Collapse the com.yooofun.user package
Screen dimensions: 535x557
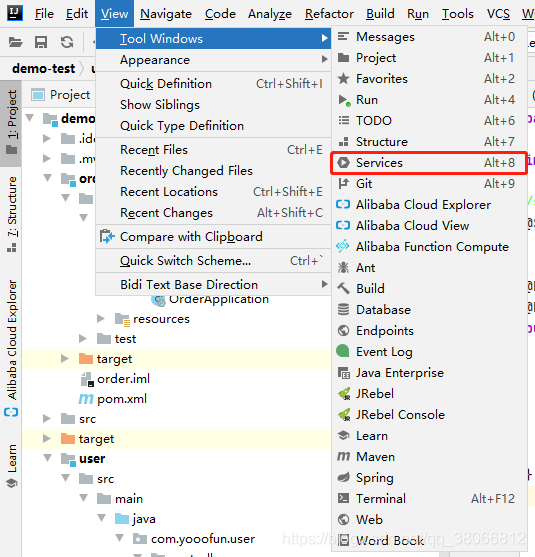120,538
